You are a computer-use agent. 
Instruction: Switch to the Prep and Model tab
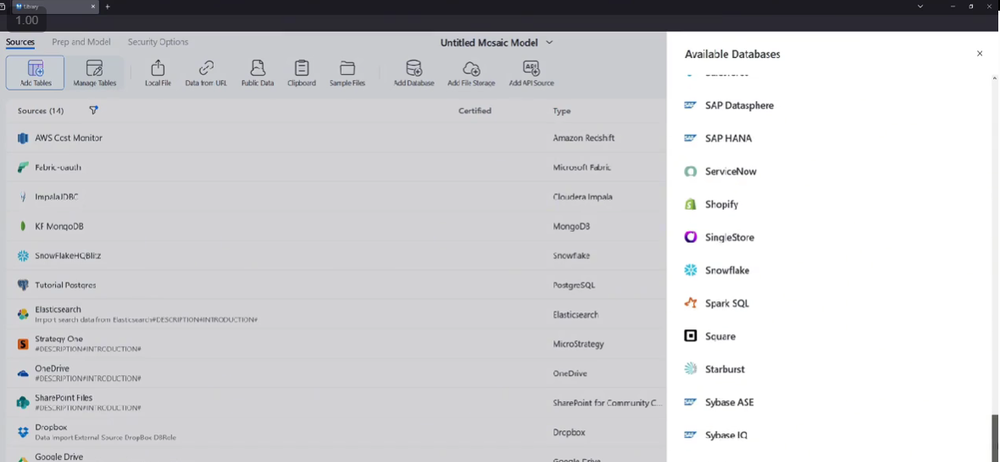81,42
